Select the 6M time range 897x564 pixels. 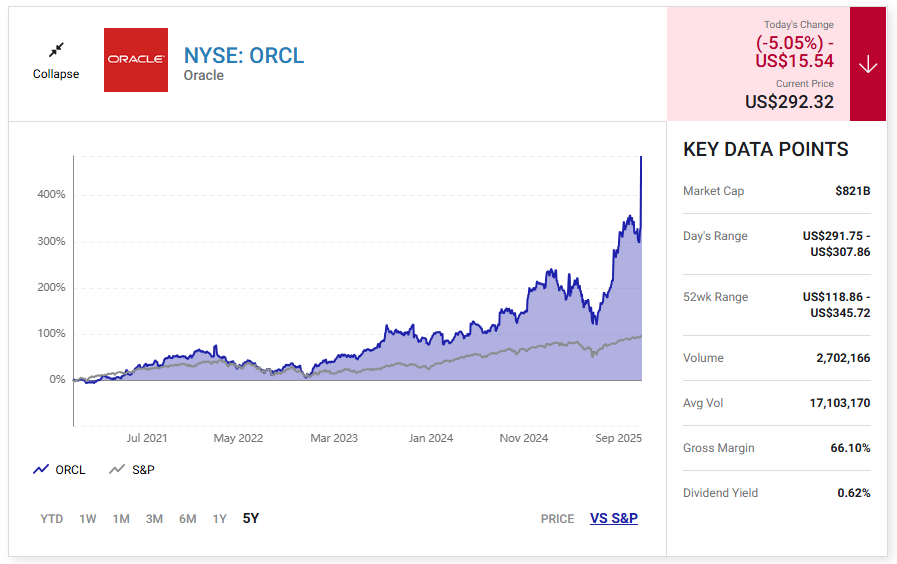(x=188, y=519)
